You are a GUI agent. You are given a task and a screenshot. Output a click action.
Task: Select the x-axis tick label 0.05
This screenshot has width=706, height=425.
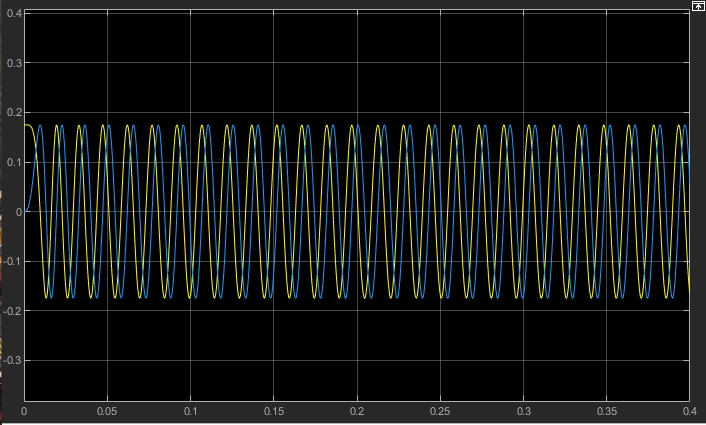(x=107, y=411)
